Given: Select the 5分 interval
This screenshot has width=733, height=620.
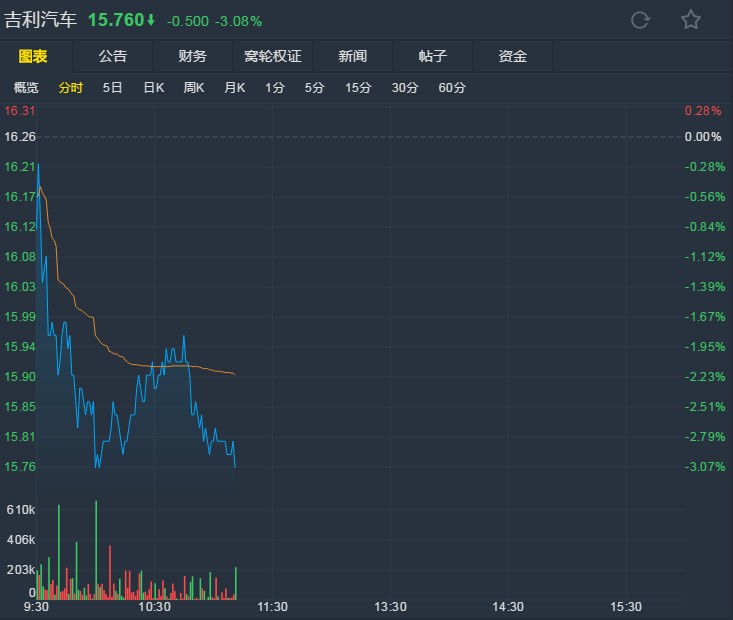Looking at the screenshot, I should pyautogui.click(x=315, y=88).
